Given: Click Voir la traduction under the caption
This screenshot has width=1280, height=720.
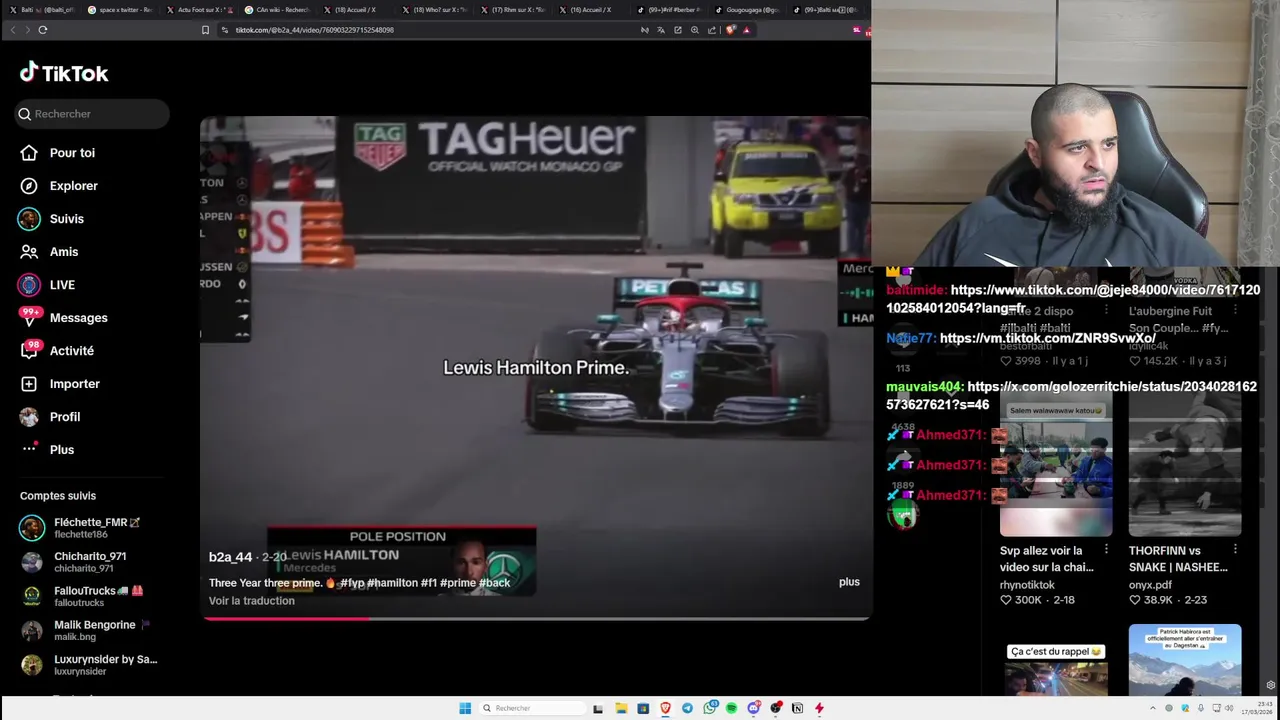Looking at the screenshot, I should tap(252, 601).
